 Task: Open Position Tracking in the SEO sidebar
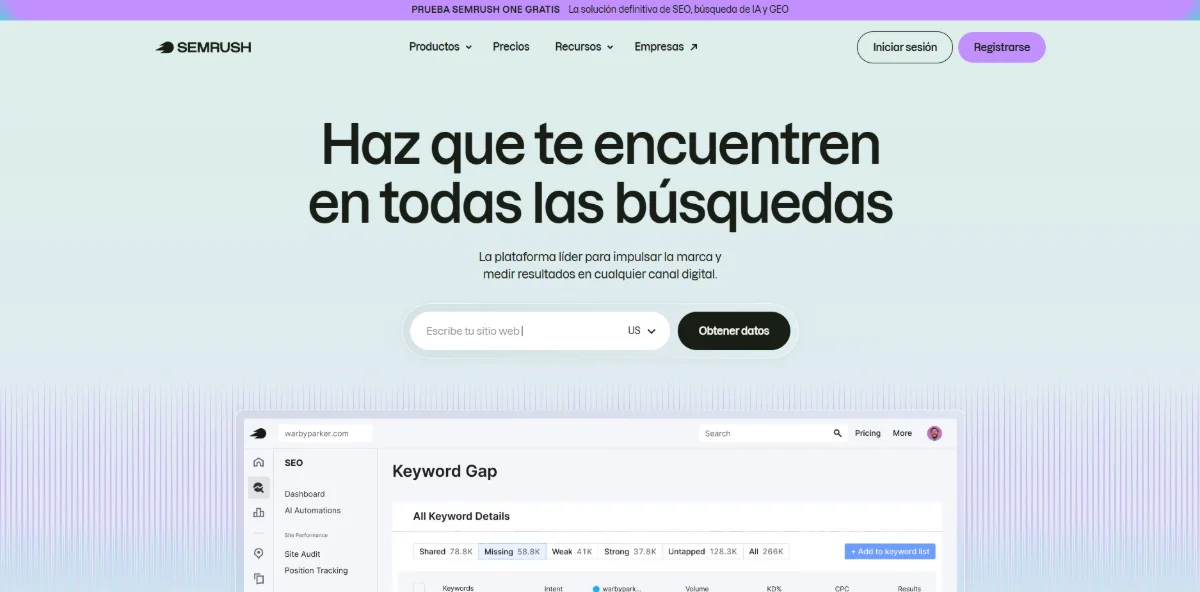(x=316, y=570)
